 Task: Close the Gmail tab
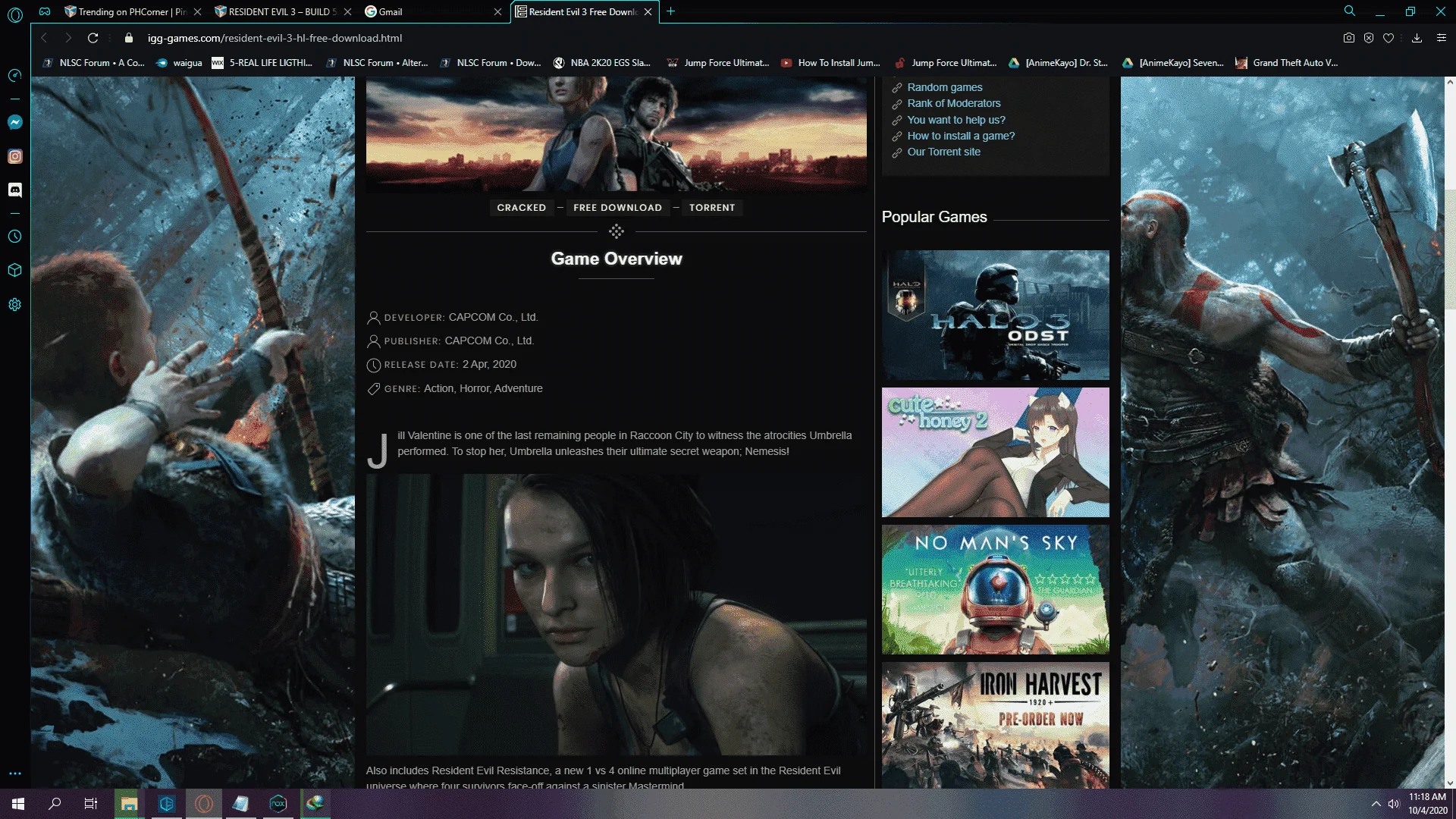coord(497,11)
